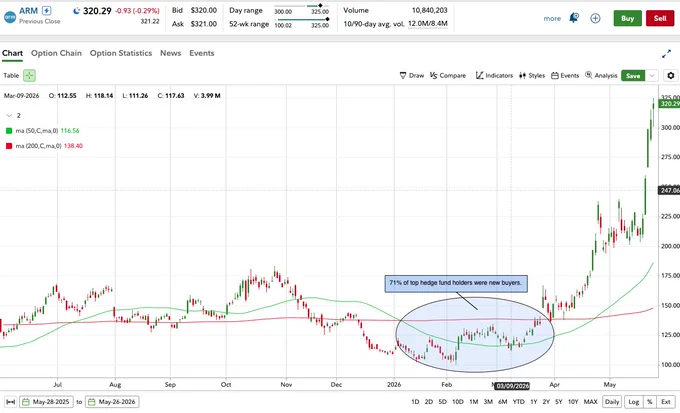The image size is (680, 413).
Task: Save the current chart
Action: [x=633, y=75]
